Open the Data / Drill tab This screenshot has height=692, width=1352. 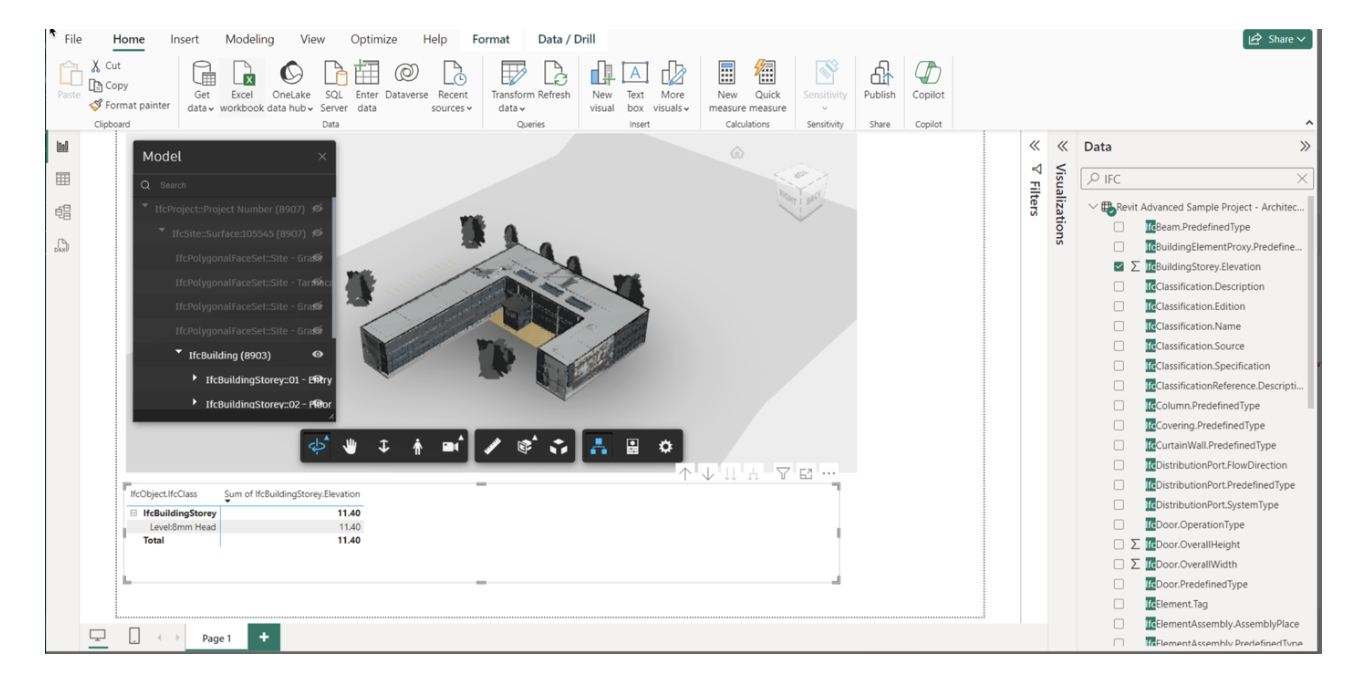pyautogui.click(x=566, y=39)
